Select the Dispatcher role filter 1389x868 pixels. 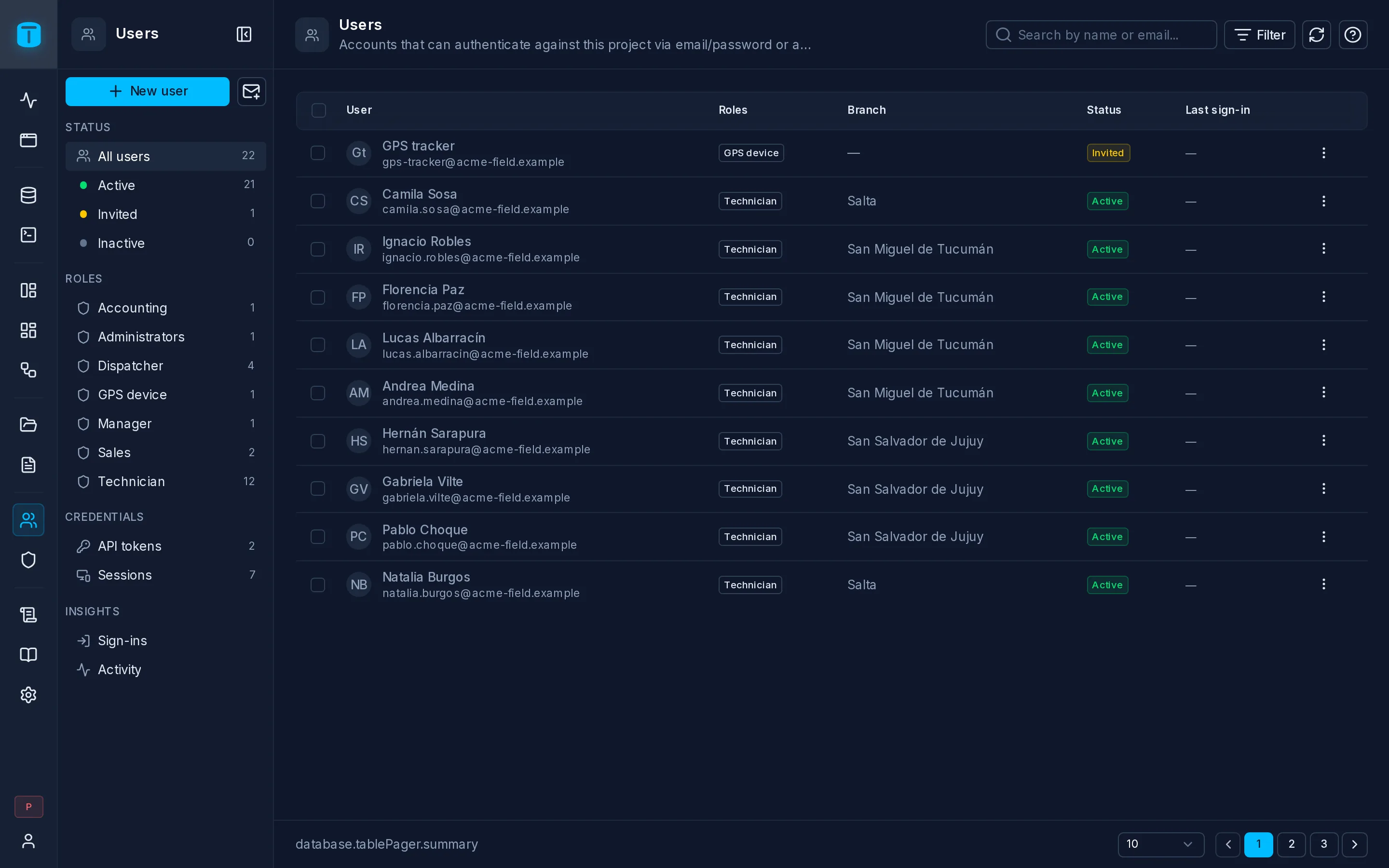tap(166, 366)
